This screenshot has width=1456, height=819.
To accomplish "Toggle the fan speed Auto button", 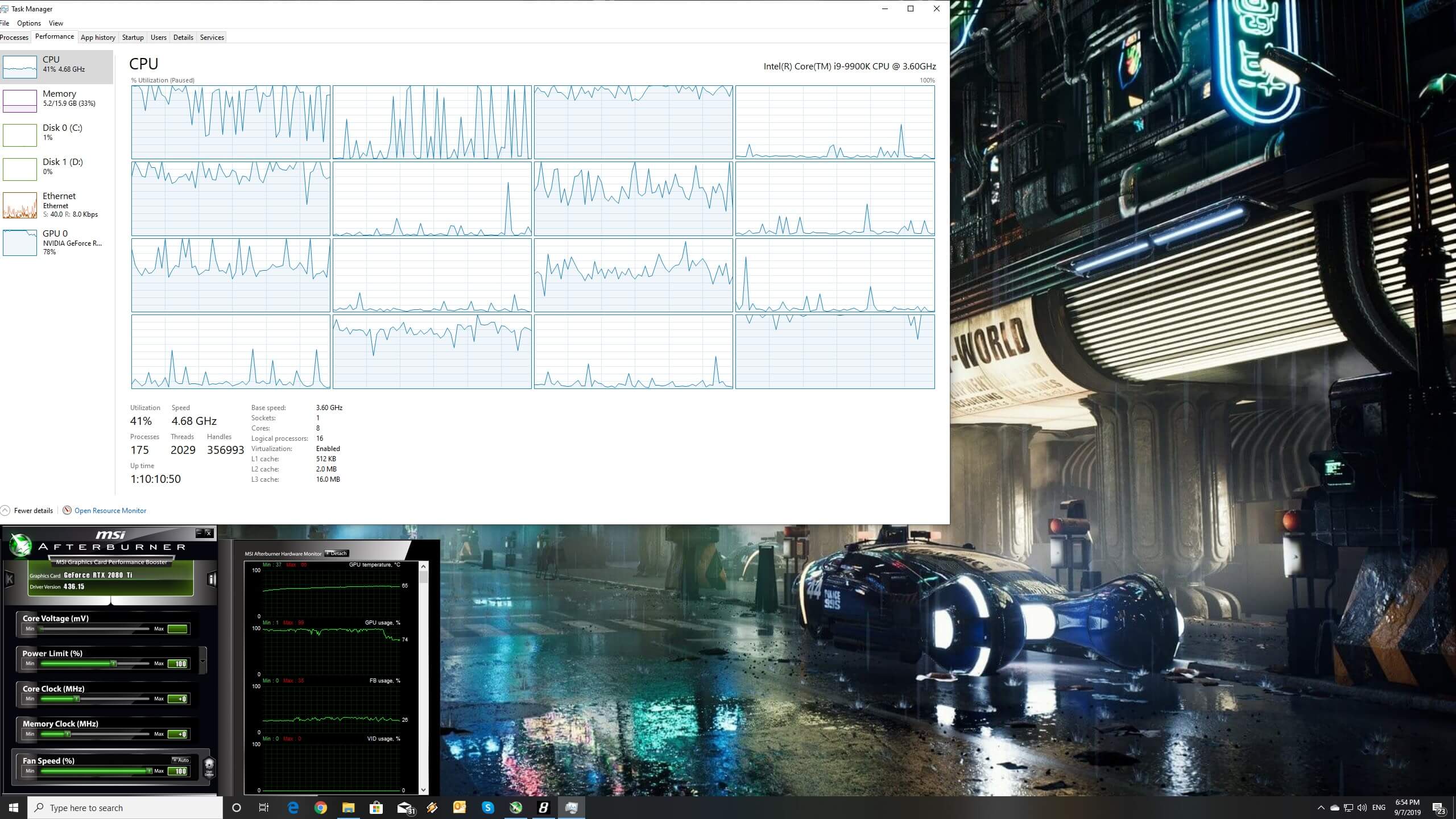I will click(181, 760).
